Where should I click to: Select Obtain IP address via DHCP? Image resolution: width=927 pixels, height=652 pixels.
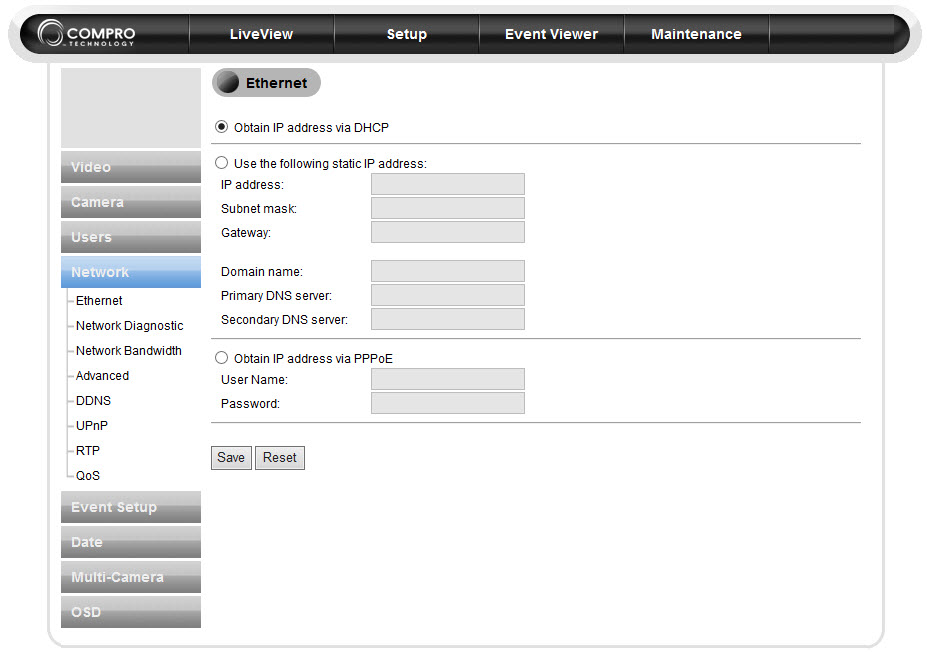(221, 127)
